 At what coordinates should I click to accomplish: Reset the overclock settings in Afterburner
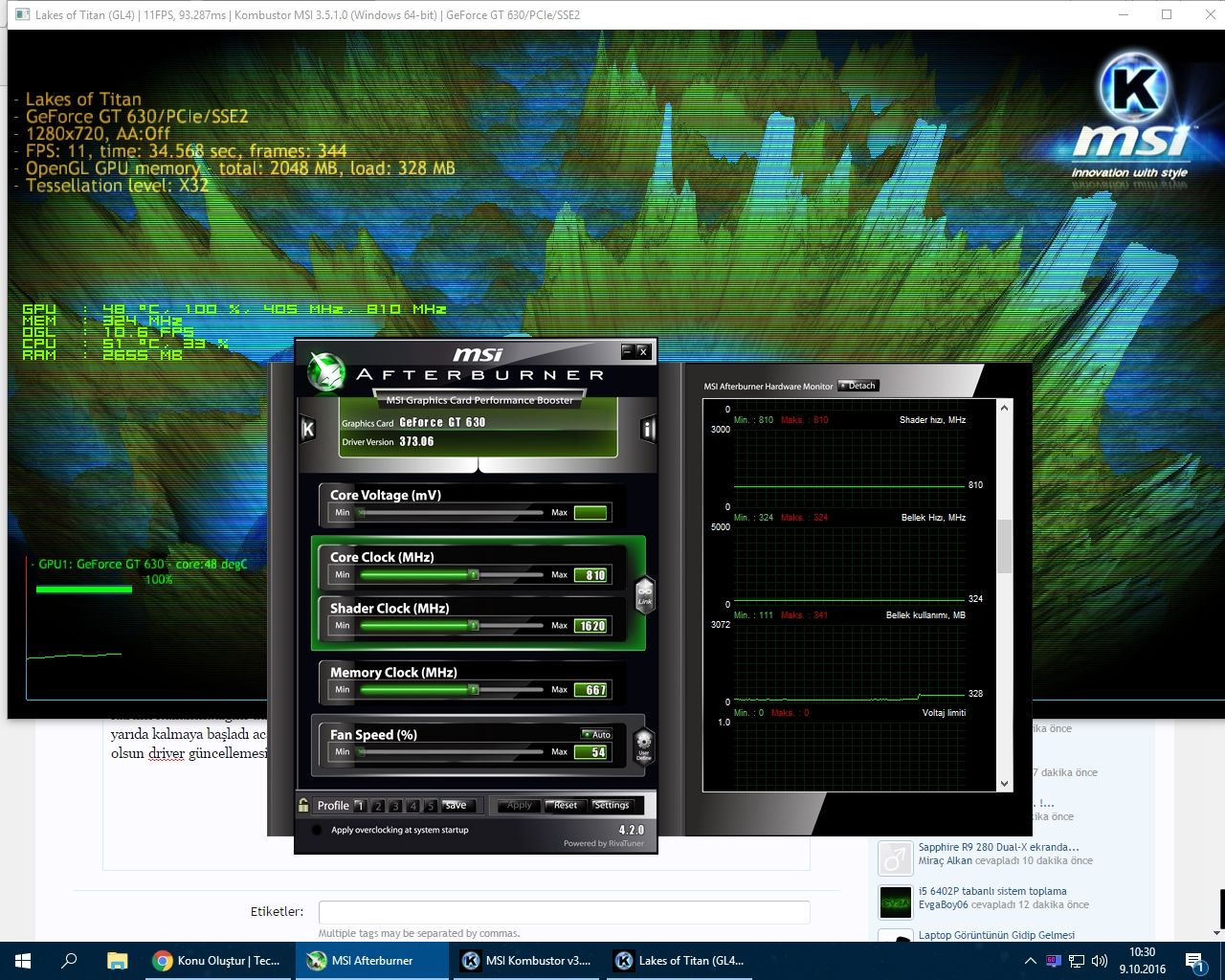coord(566,806)
